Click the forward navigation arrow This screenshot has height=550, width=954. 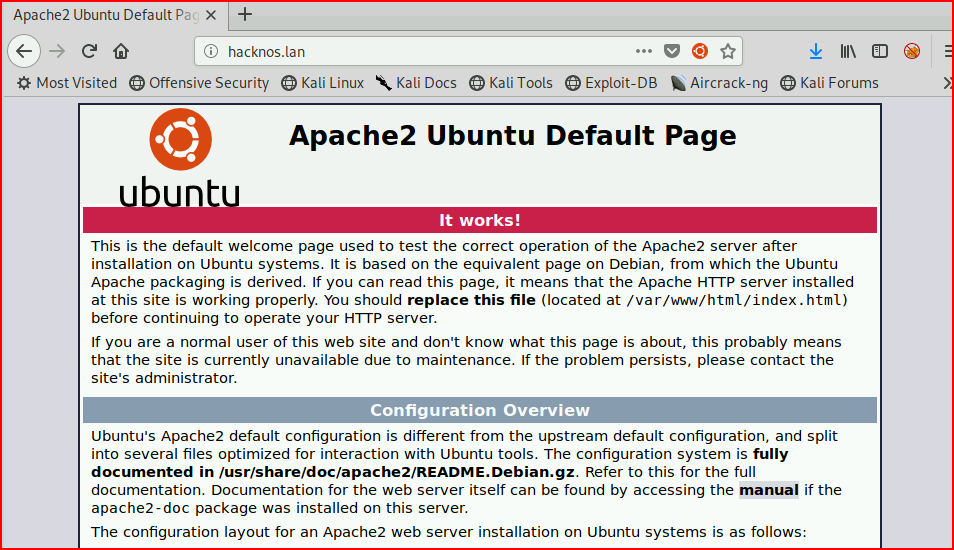point(57,51)
